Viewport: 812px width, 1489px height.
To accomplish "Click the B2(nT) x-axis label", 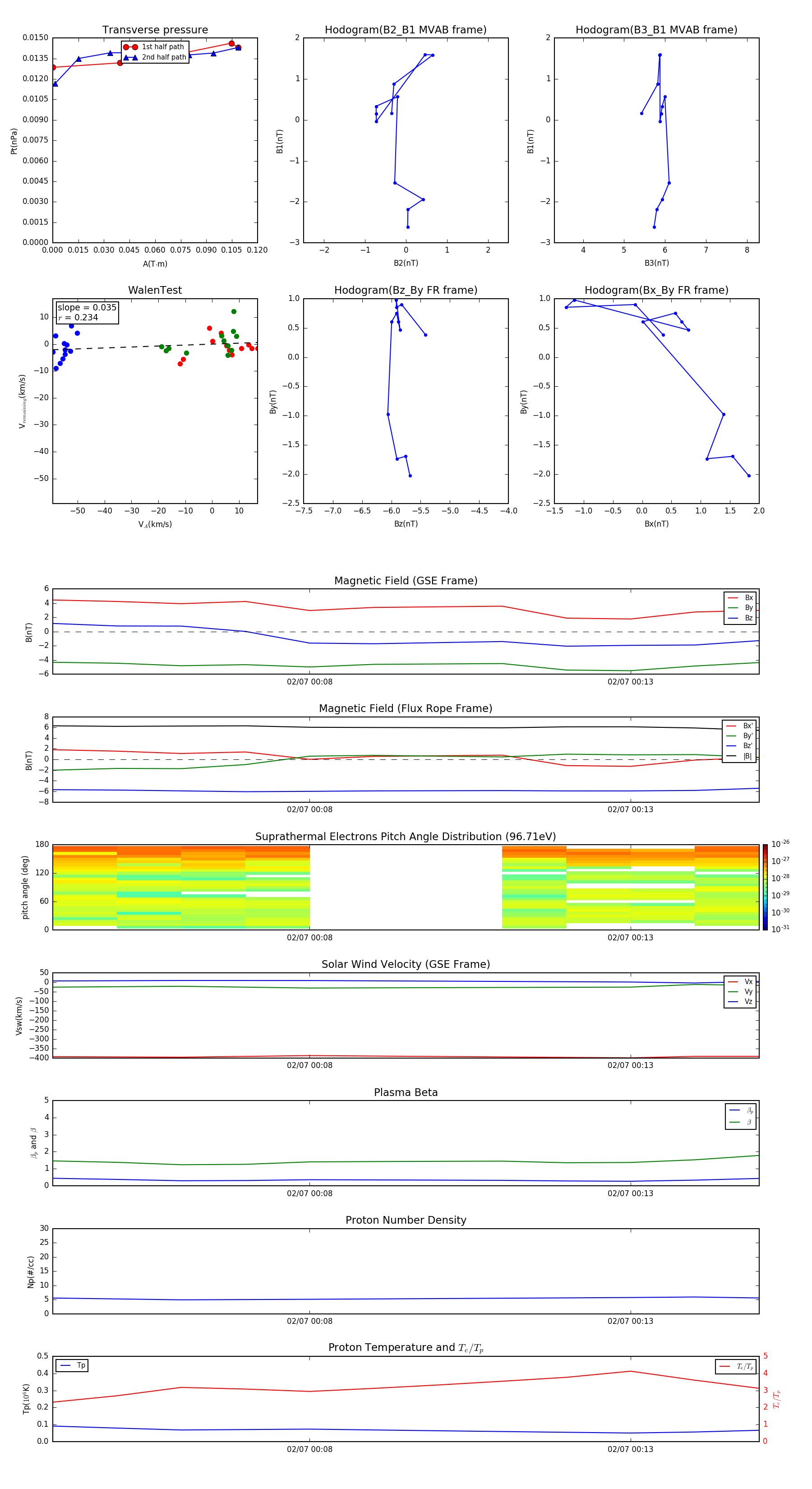I will tap(406, 263).
